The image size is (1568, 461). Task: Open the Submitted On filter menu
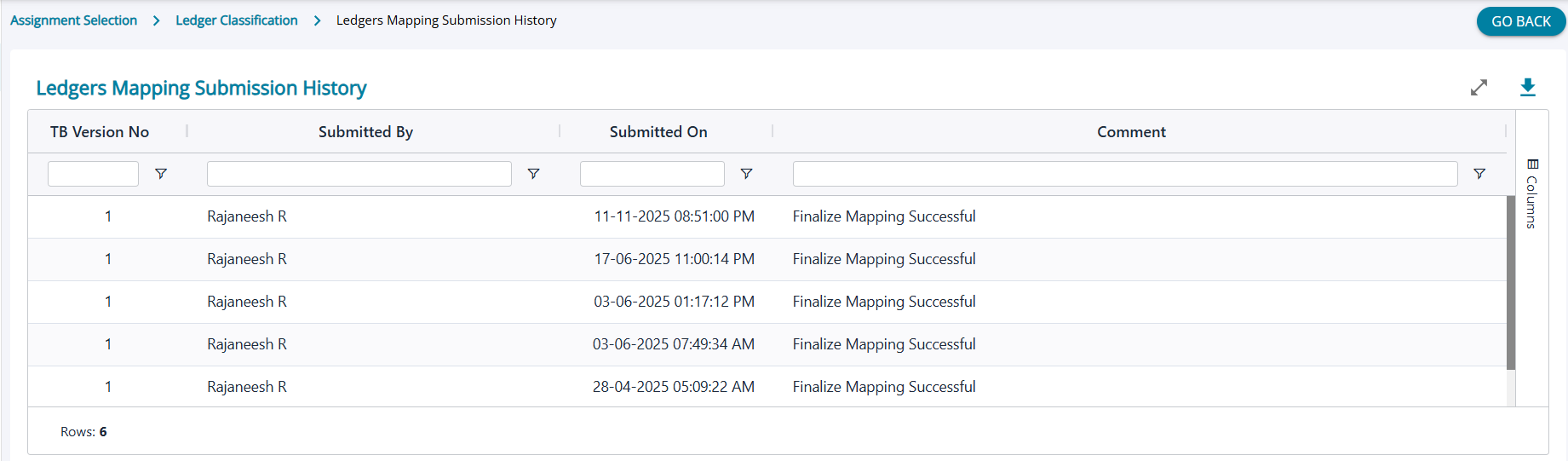tap(746, 174)
